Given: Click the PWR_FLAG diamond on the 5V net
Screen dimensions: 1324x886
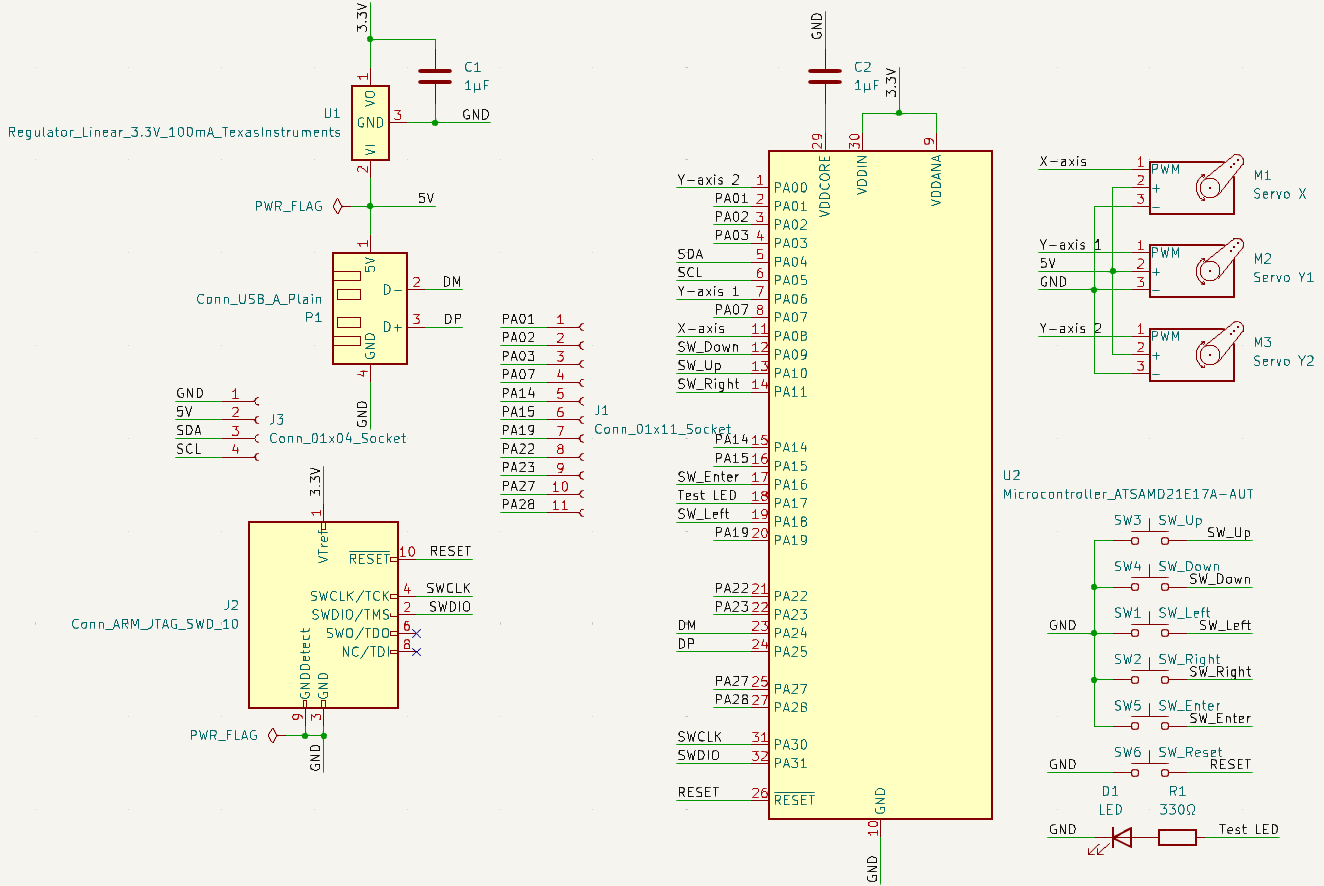Looking at the screenshot, I should (337, 206).
